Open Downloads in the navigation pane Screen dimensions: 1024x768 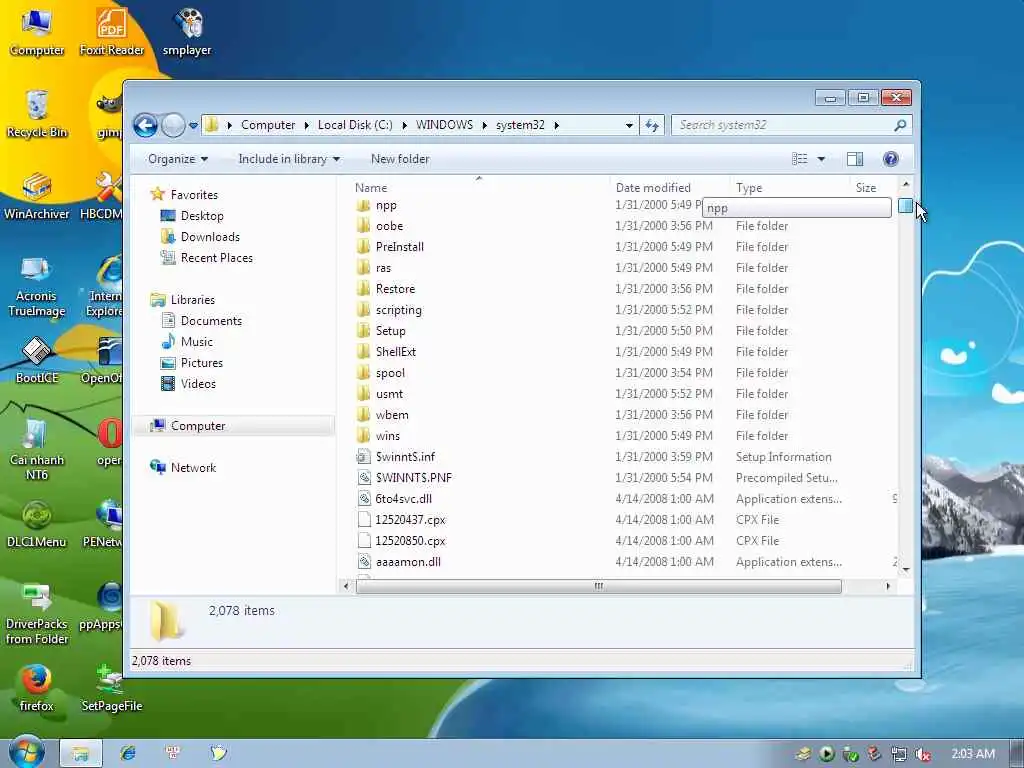(210, 236)
